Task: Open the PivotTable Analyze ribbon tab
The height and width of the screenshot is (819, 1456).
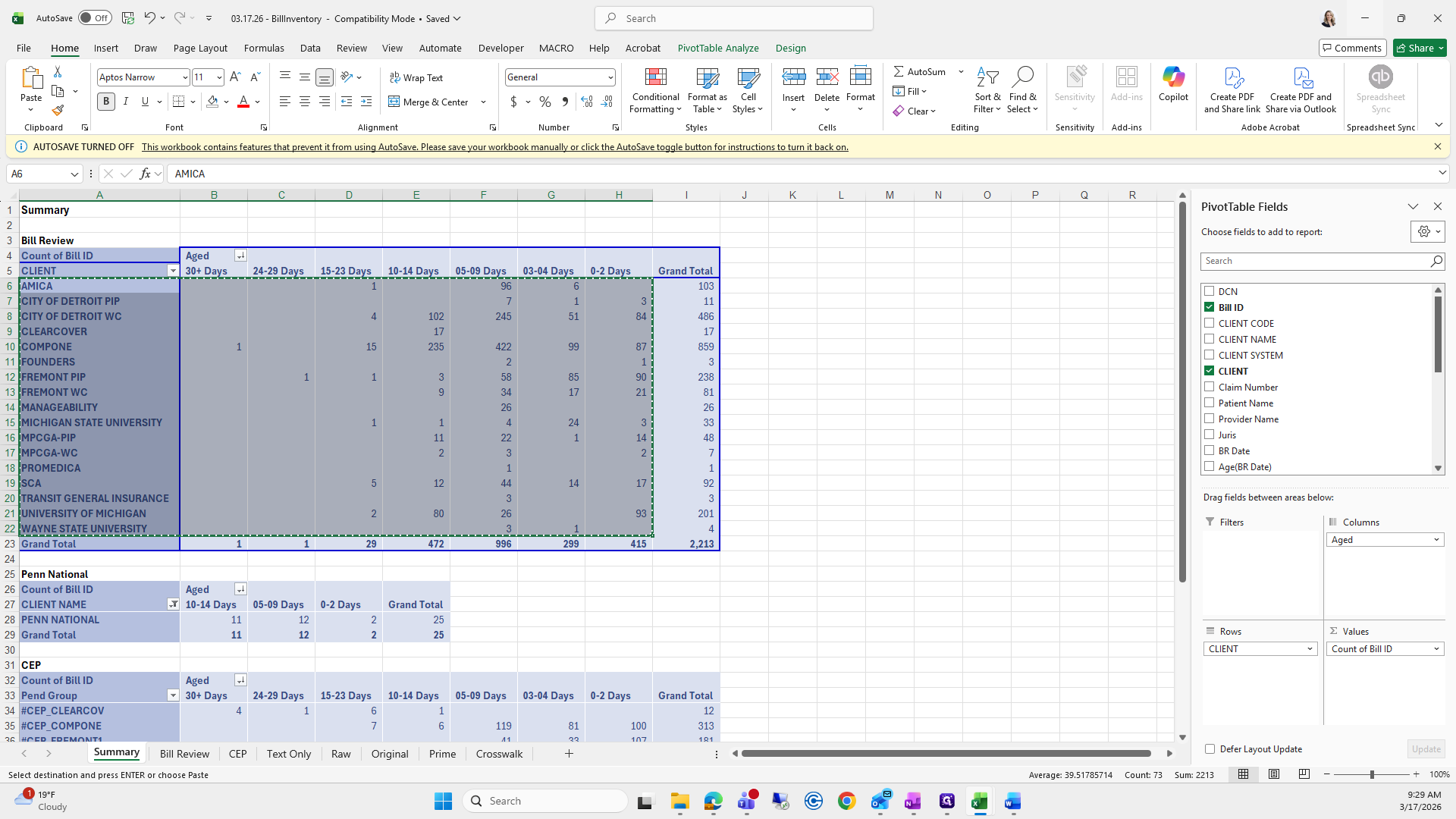Action: click(717, 48)
